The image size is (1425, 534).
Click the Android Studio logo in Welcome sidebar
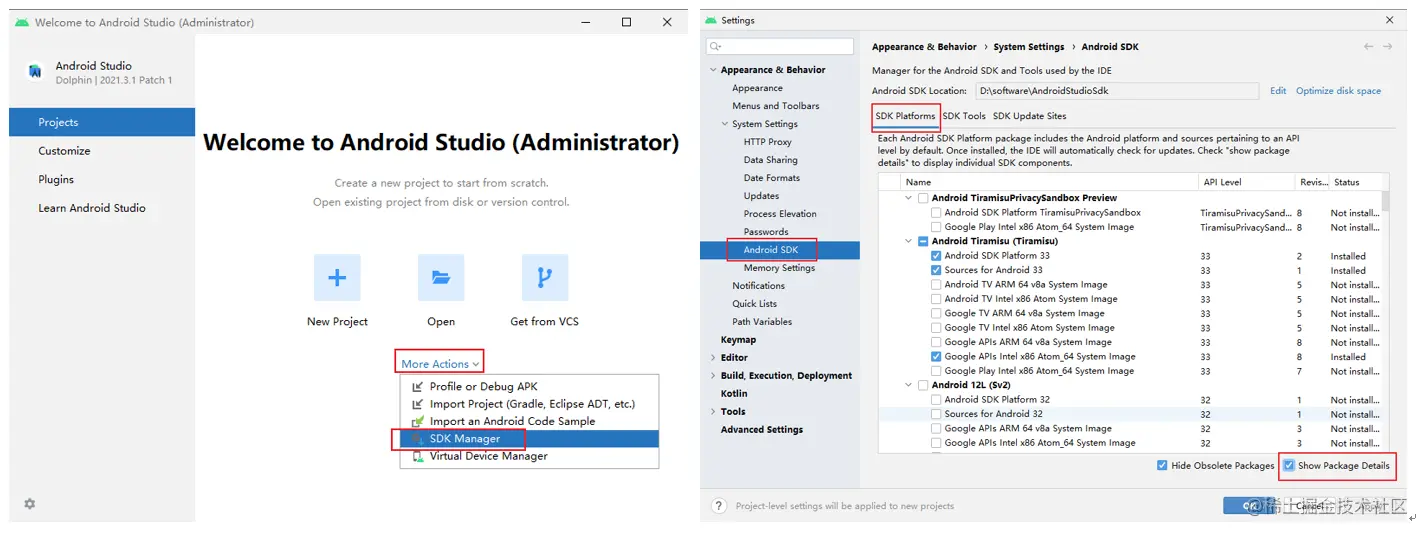coord(35,72)
